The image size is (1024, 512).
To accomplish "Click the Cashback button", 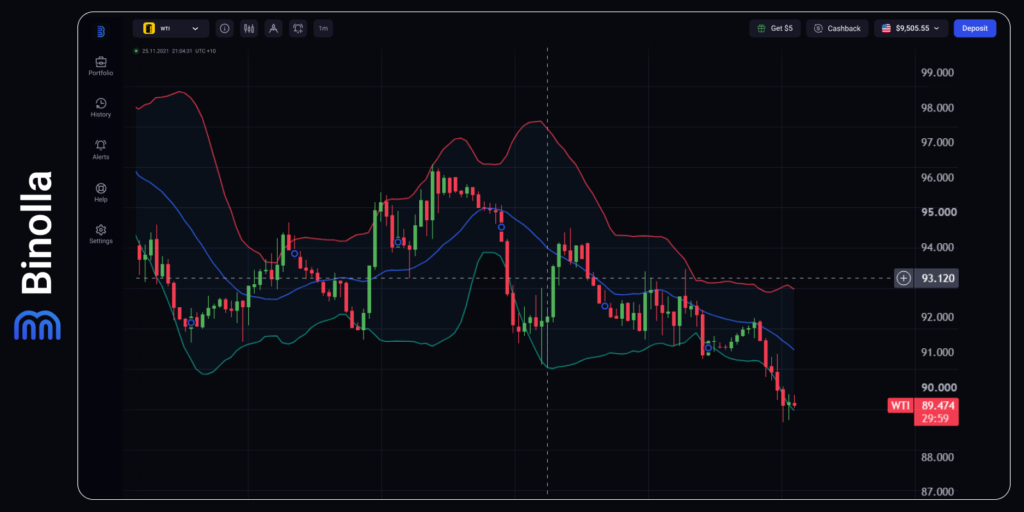I will pyautogui.click(x=837, y=29).
